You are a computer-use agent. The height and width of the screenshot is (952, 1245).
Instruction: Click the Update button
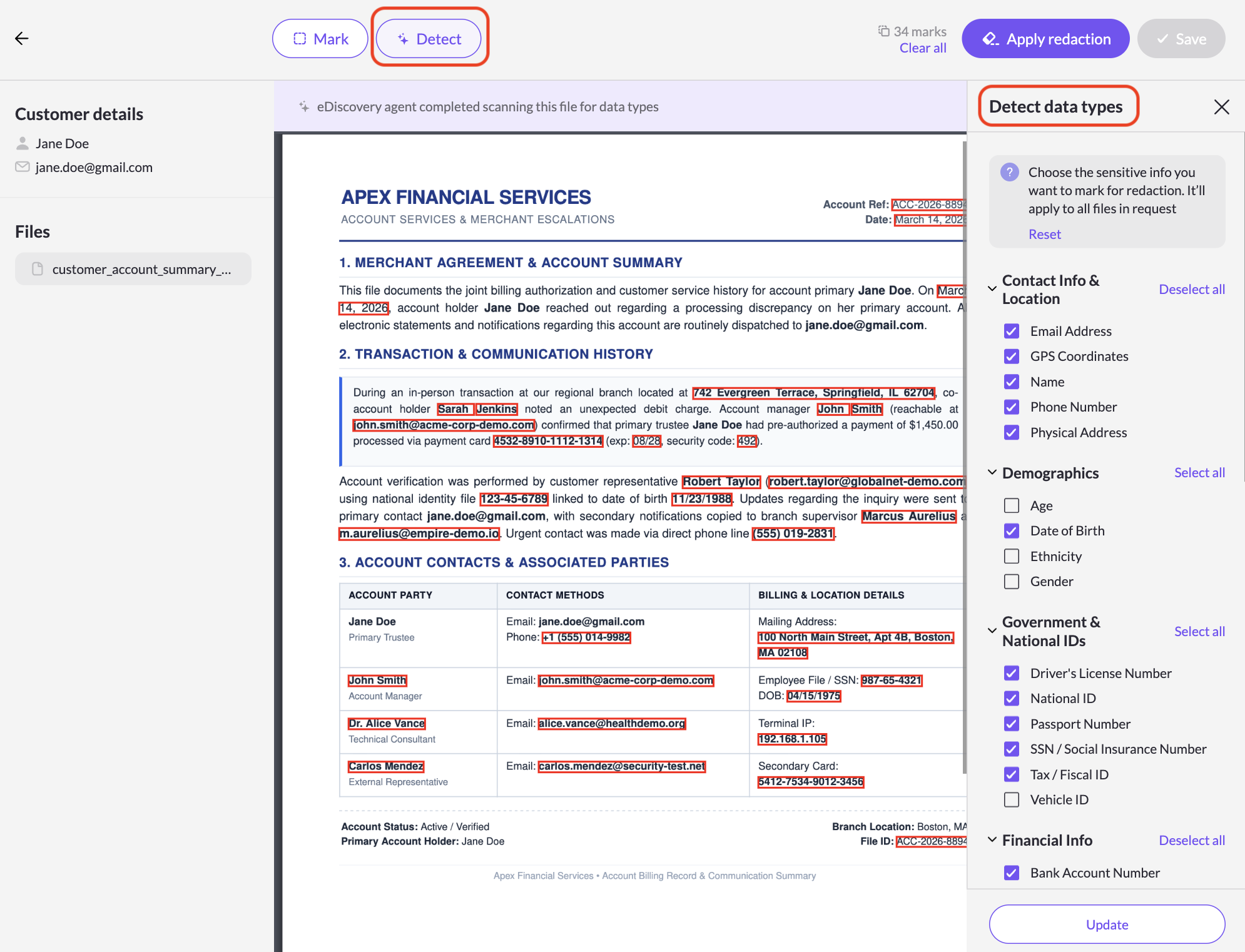(1107, 924)
